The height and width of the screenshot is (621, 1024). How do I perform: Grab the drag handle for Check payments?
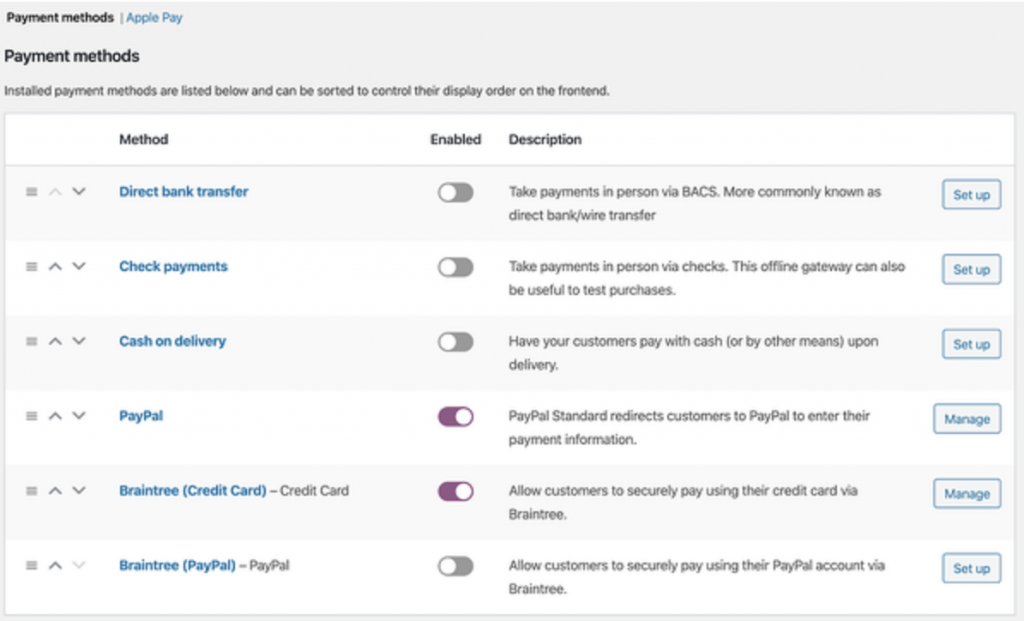31,266
